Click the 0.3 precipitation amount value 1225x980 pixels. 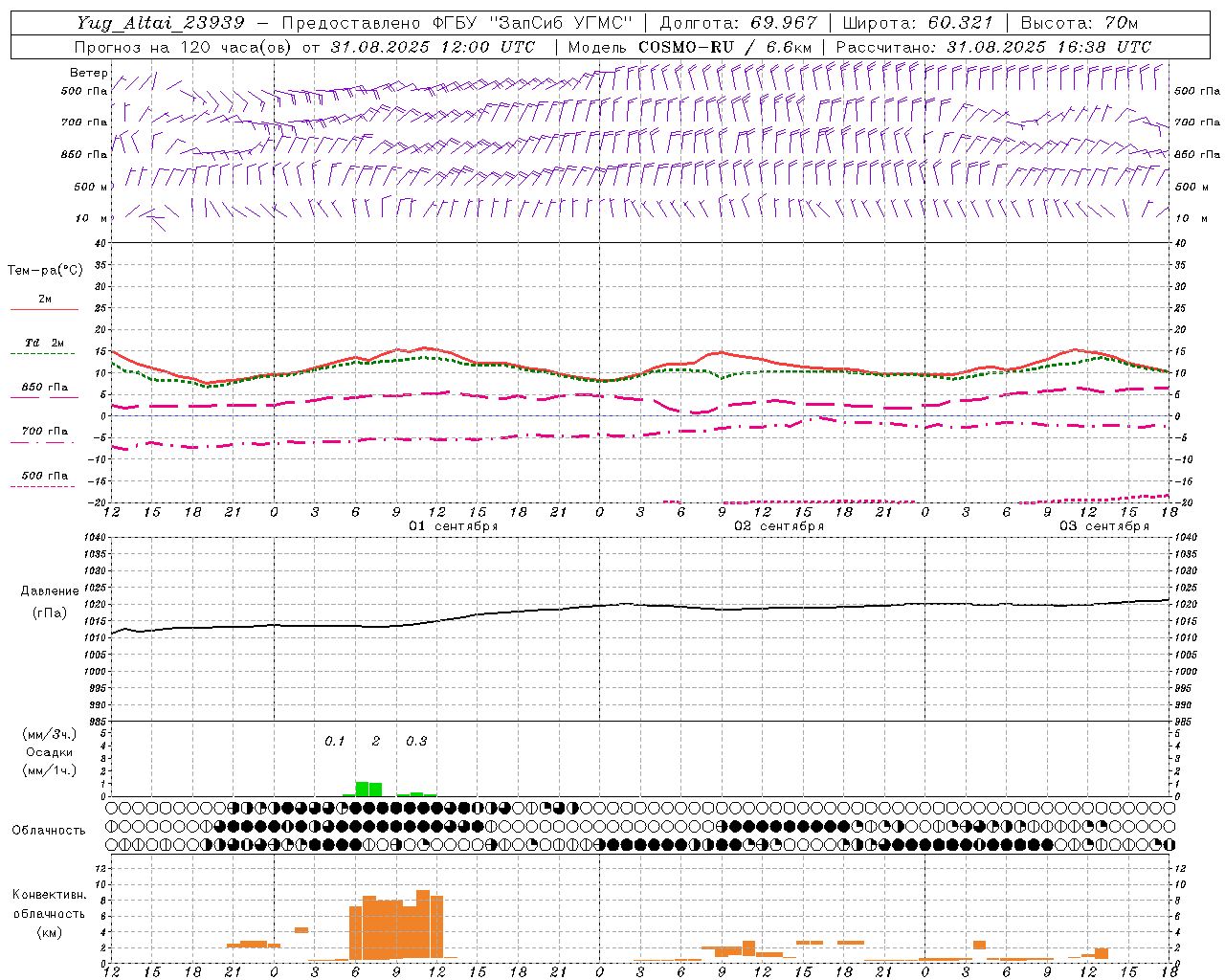tap(416, 742)
